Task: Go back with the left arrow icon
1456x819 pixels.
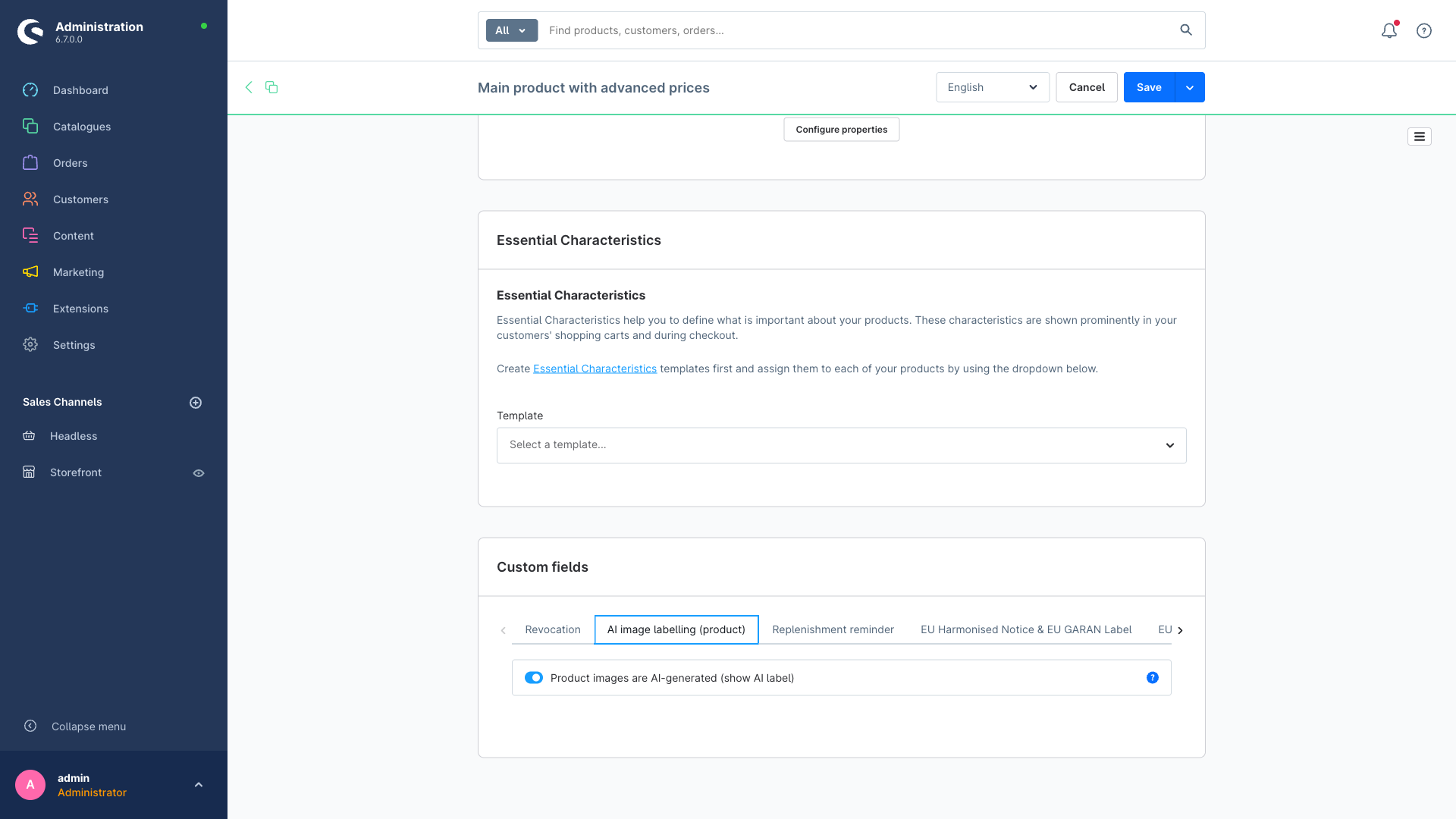Action: (x=249, y=87)
